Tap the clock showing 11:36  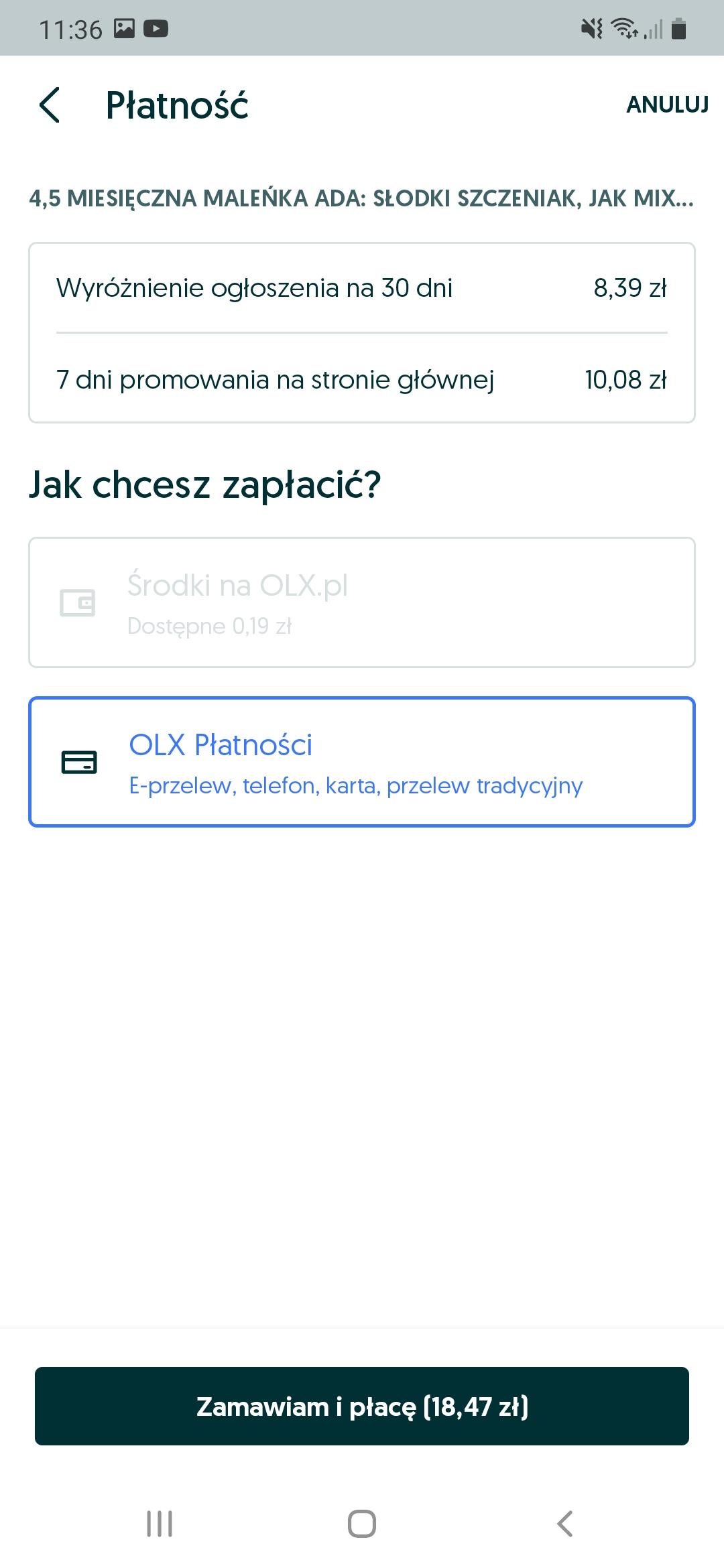tap(70, 29)
